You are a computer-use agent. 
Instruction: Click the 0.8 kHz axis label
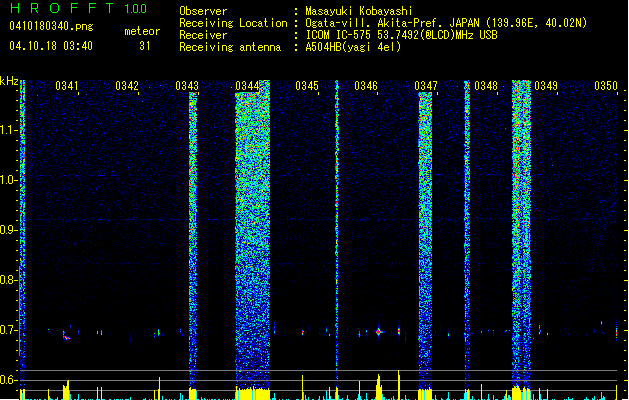[9, 280]
